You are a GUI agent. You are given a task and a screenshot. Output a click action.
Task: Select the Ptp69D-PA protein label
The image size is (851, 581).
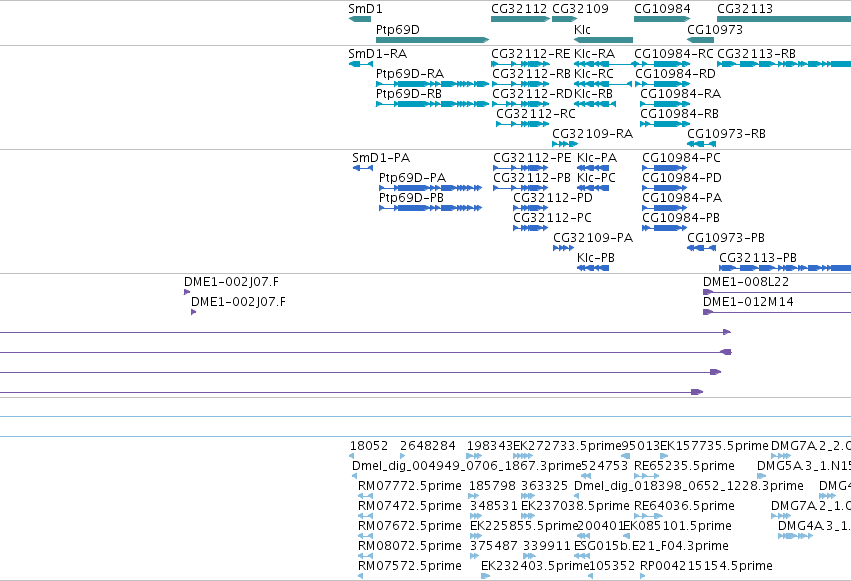(412, 178)
